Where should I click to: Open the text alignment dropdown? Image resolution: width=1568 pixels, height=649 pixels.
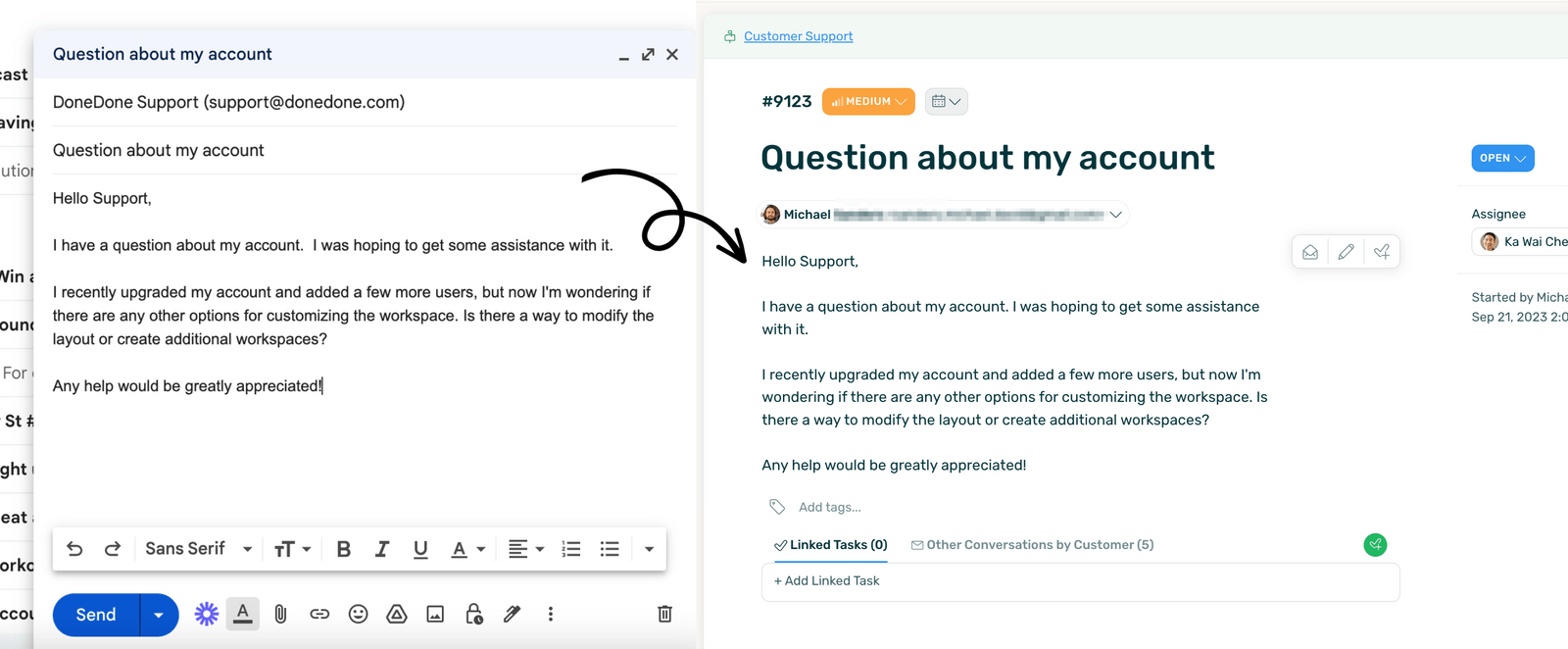pos(526,549)
